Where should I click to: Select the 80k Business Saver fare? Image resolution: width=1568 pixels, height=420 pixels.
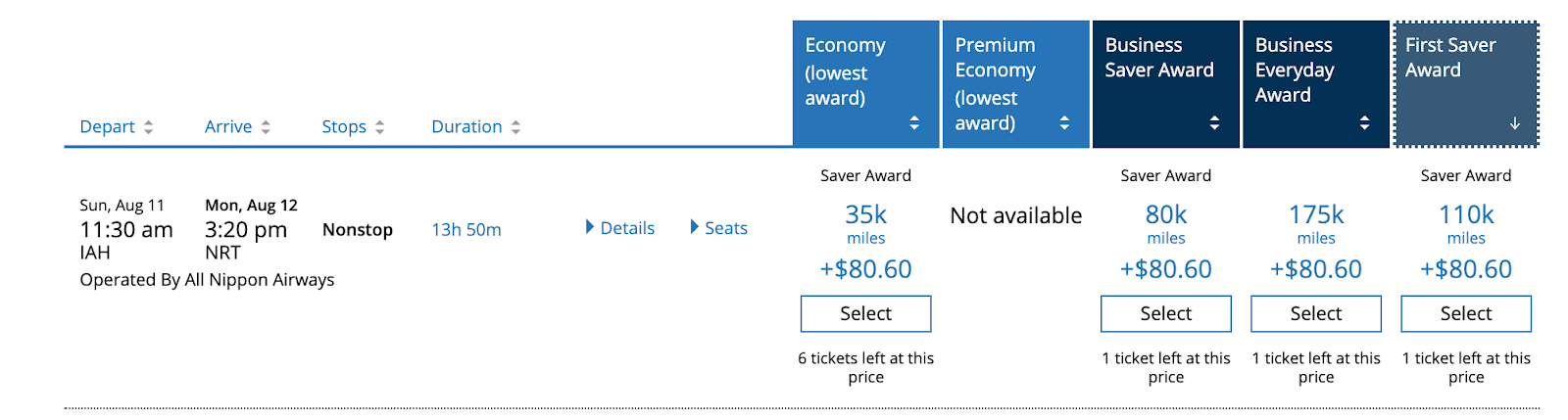(x=1165, y=313)
